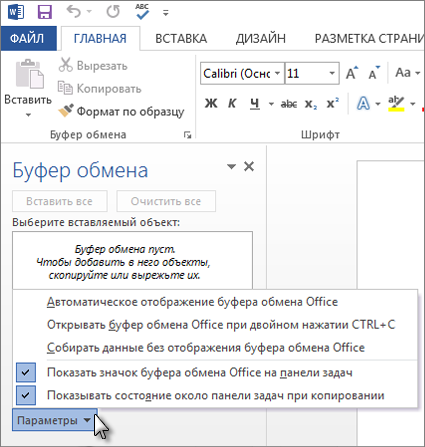The height and width of the screenshot is (447, 425).
Task: Click the spelling check ABC icon
Action: coord(142,12)
